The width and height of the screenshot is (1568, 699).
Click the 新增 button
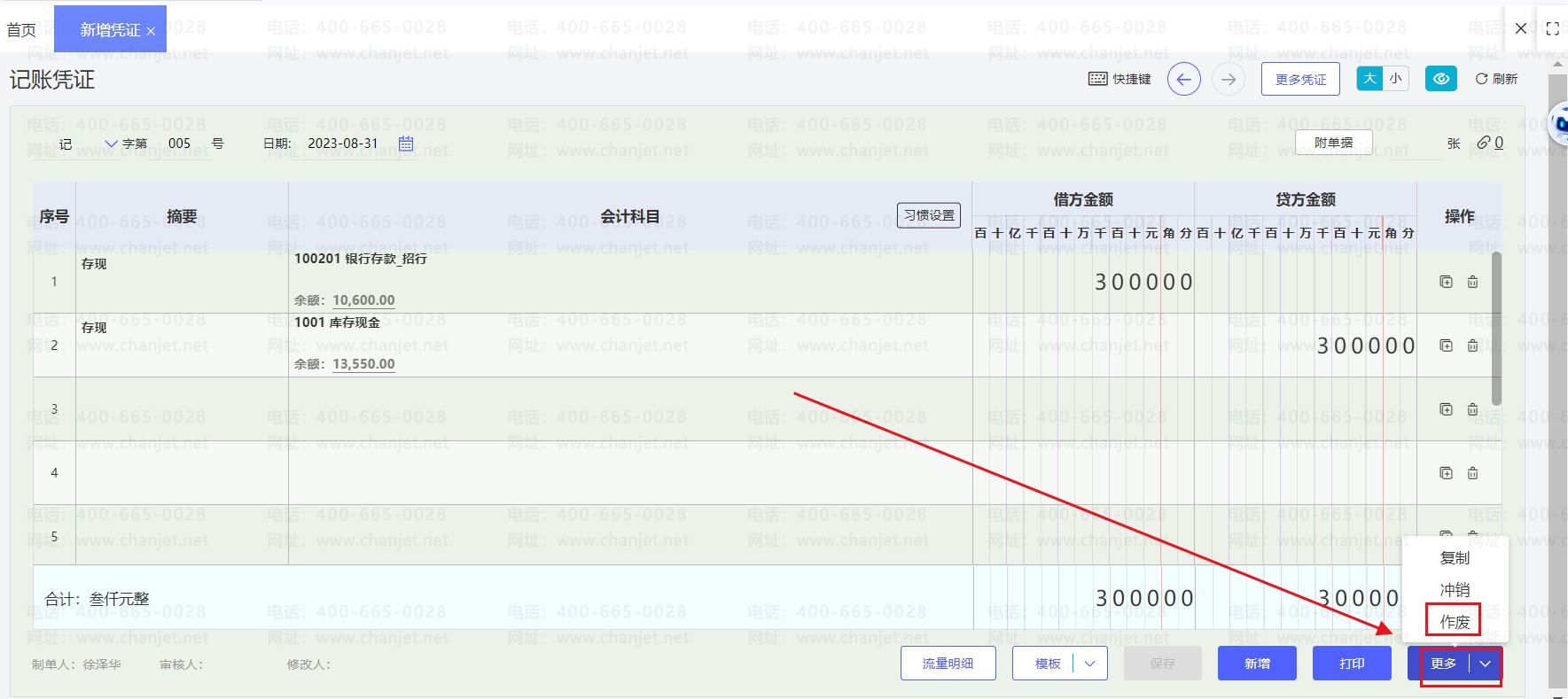click(1257, 664)
